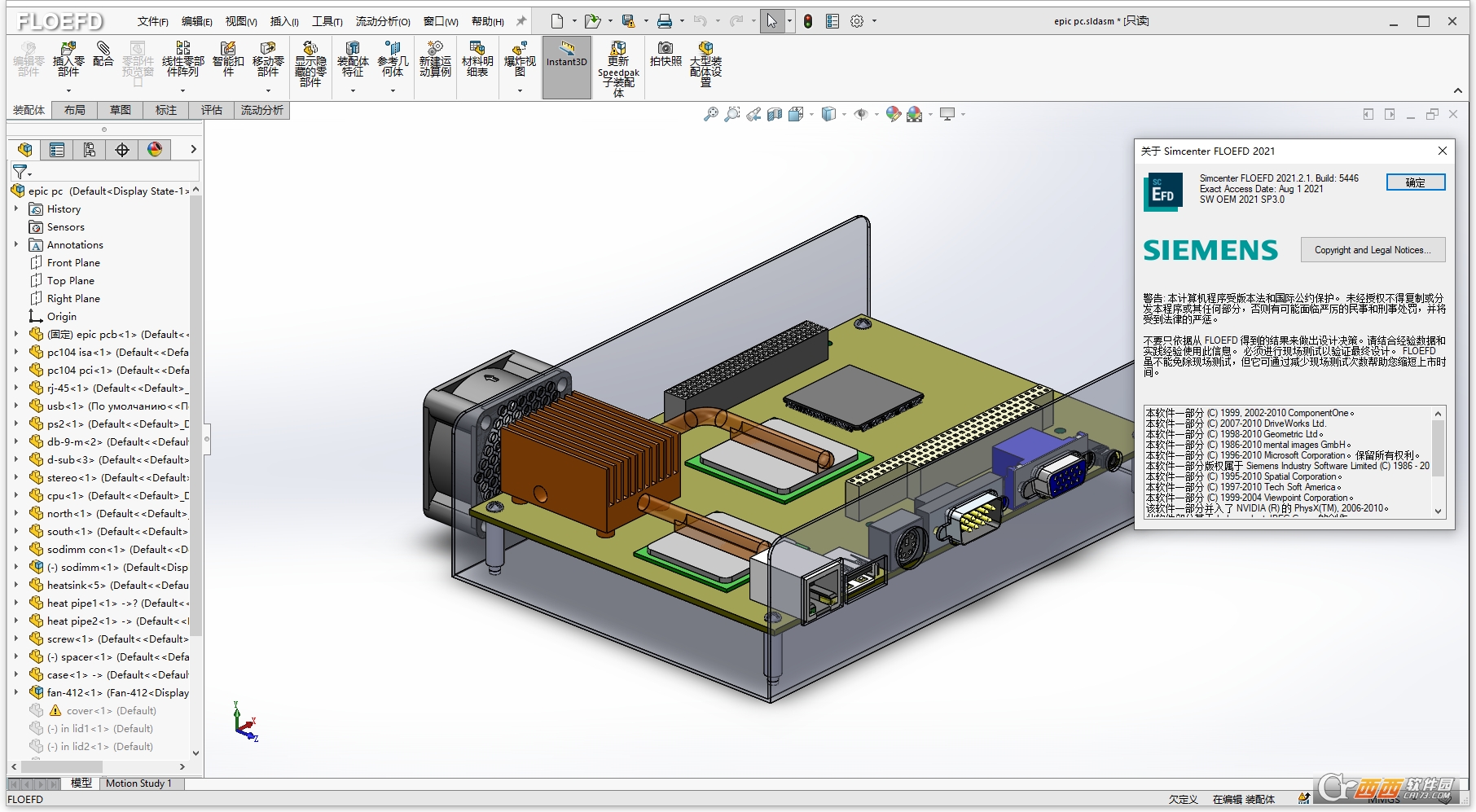Toggle the Instant3D button
This screenshot has height=812, width=1476.
tap(567, 68)
